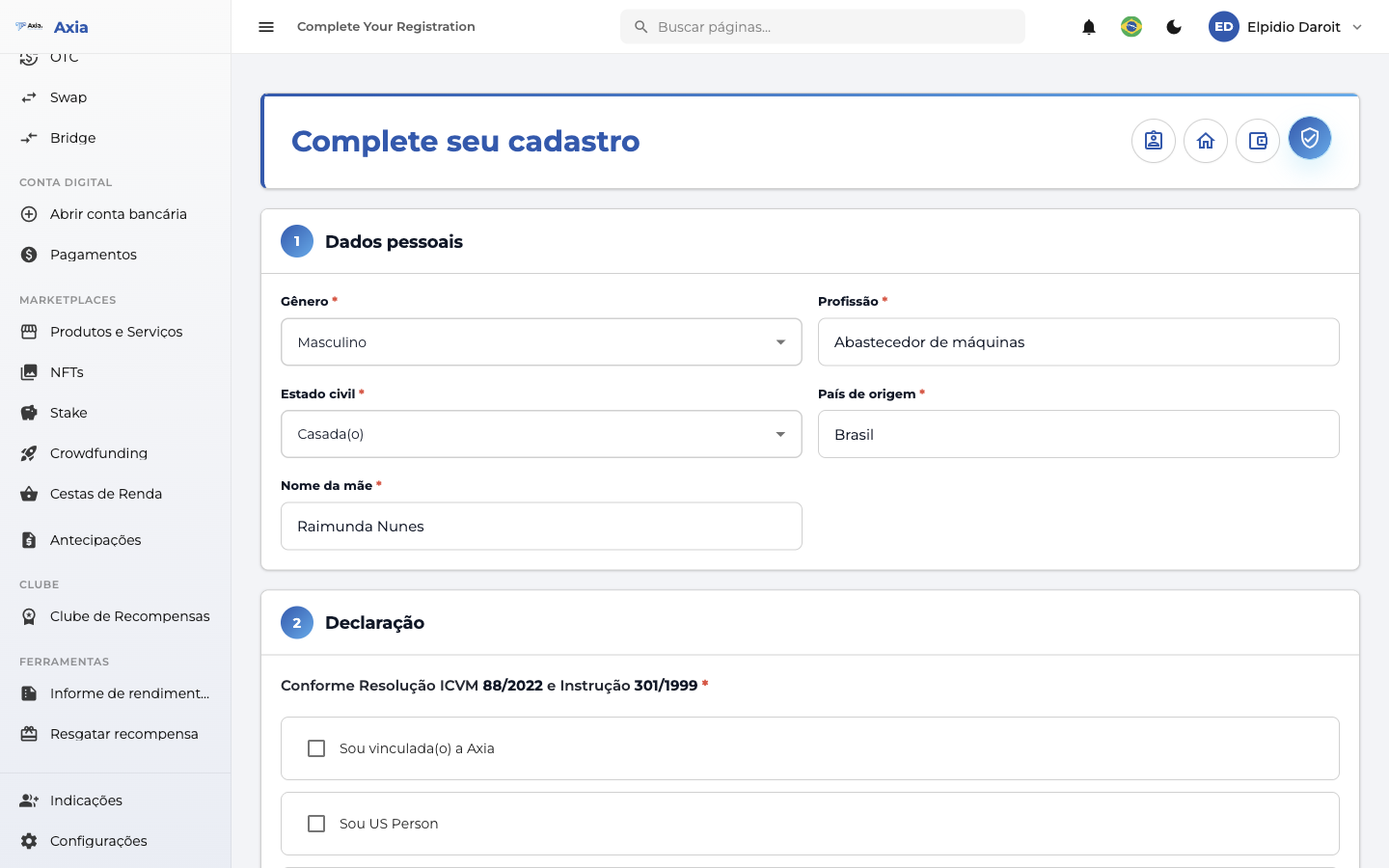Click the 'Complete Your Registration' breadcrumb text

pyautogui.click(x=386, y=27)
